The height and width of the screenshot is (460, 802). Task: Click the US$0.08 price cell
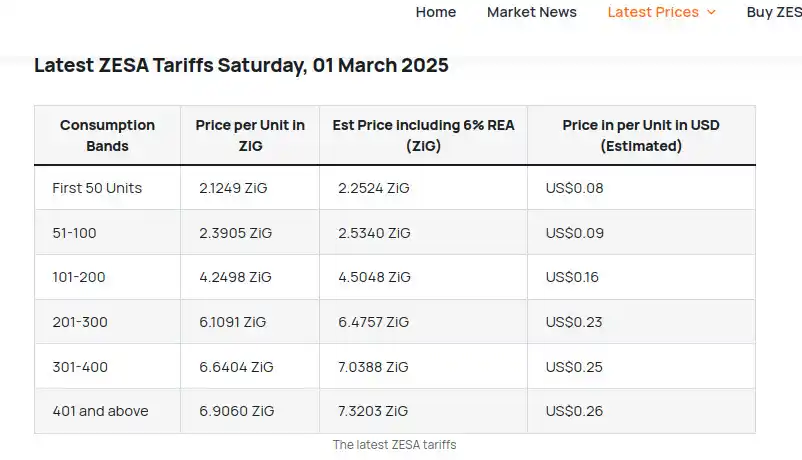[x=641, y=188]
